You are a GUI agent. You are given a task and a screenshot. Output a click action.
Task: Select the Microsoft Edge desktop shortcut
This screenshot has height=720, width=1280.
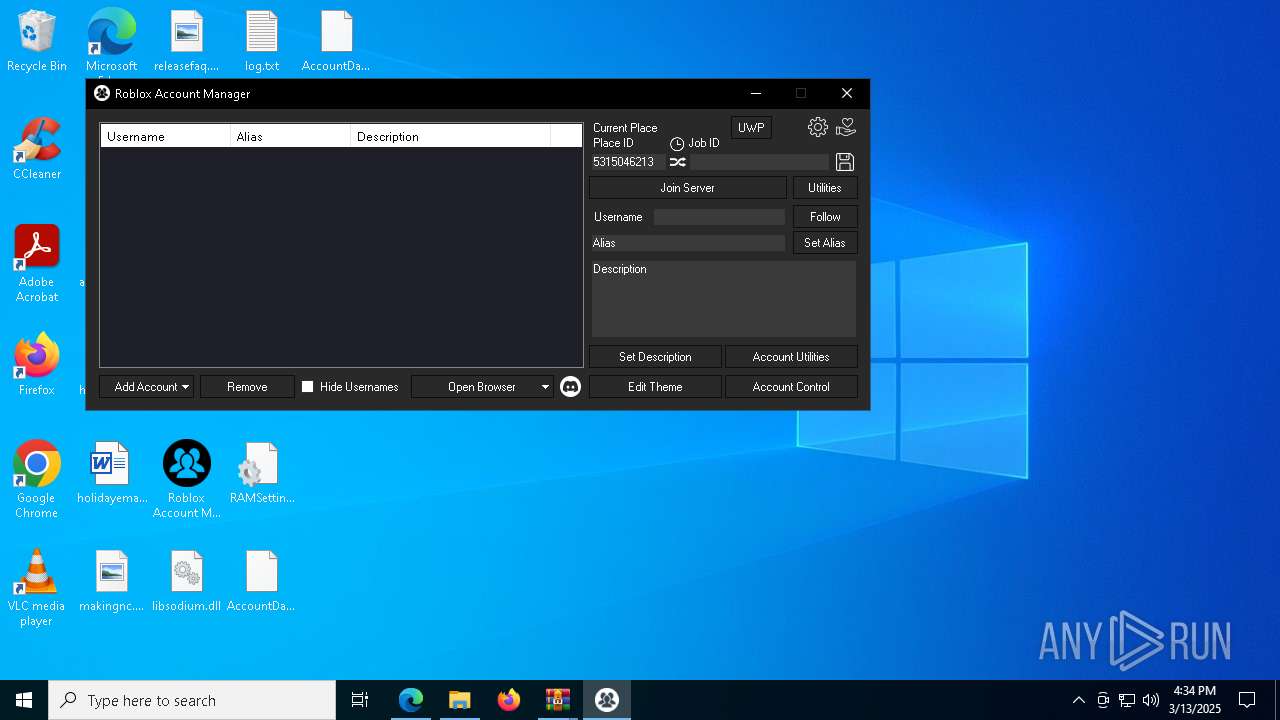111,42
